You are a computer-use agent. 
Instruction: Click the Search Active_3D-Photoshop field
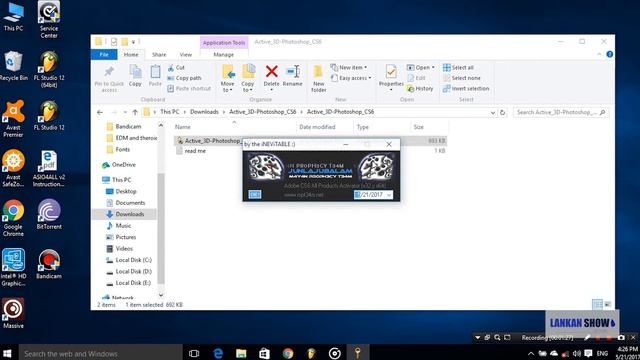561,112
